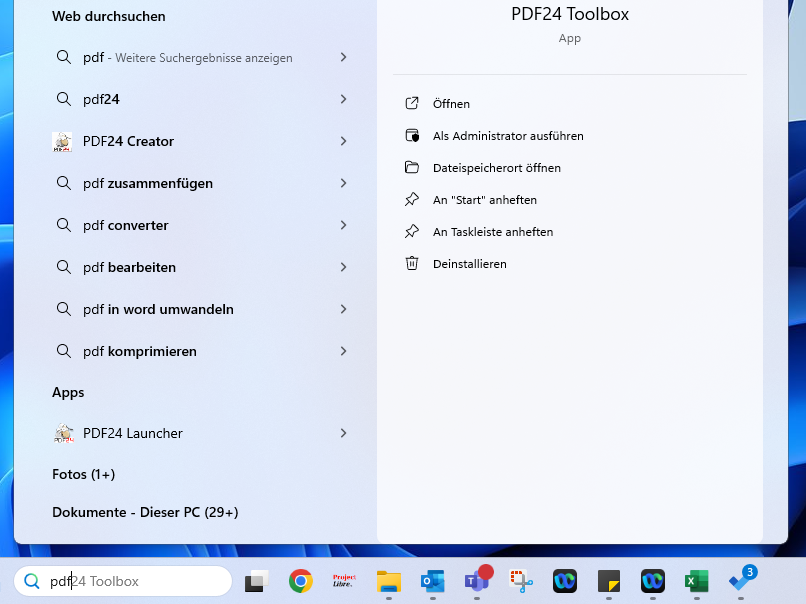Click the Task View taskbar icon

[x=257, y=581]
